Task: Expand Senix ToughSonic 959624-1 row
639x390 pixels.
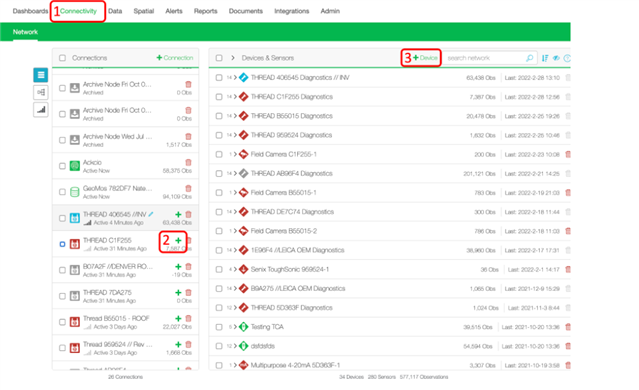Action: [235, 269]
